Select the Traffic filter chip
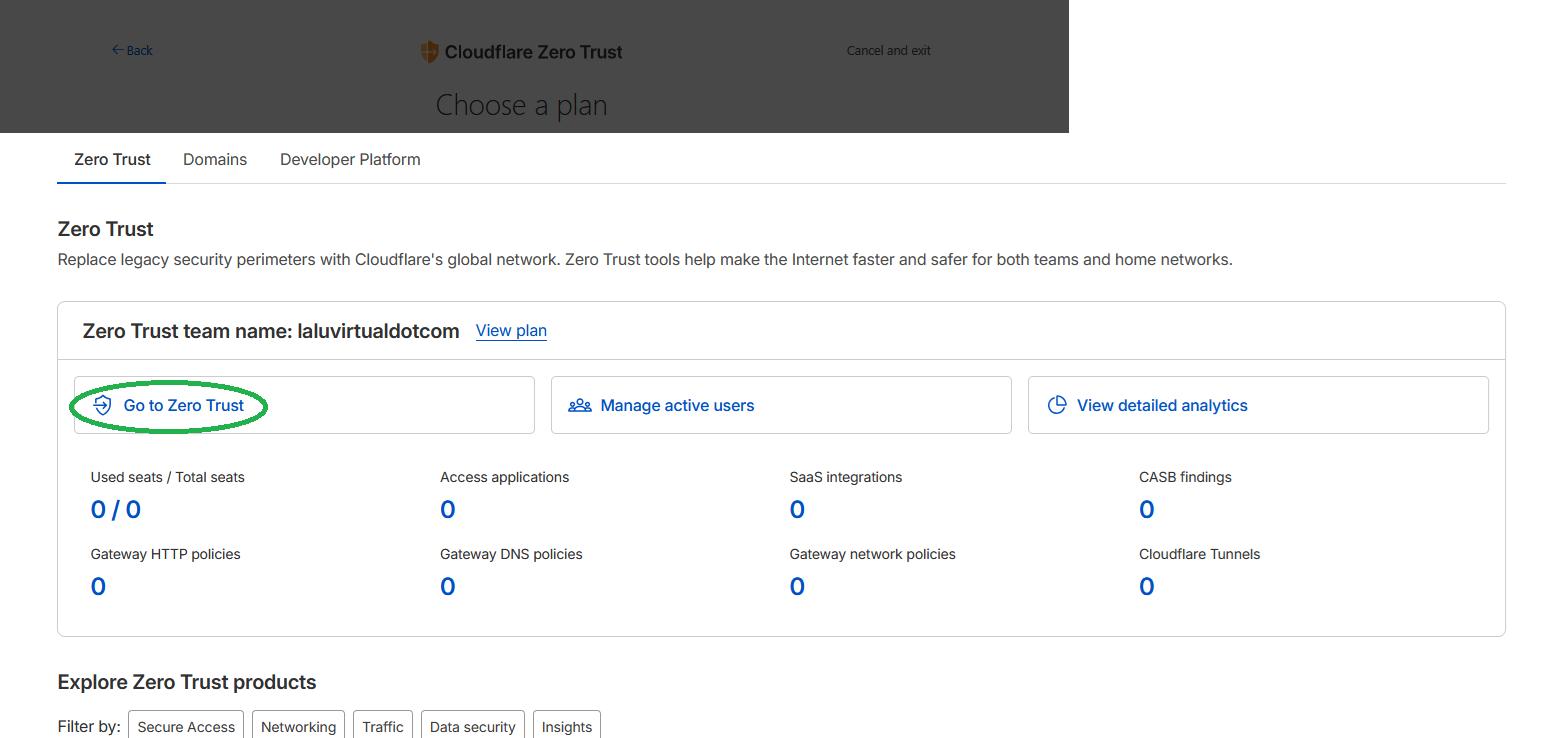 point(383,726)
